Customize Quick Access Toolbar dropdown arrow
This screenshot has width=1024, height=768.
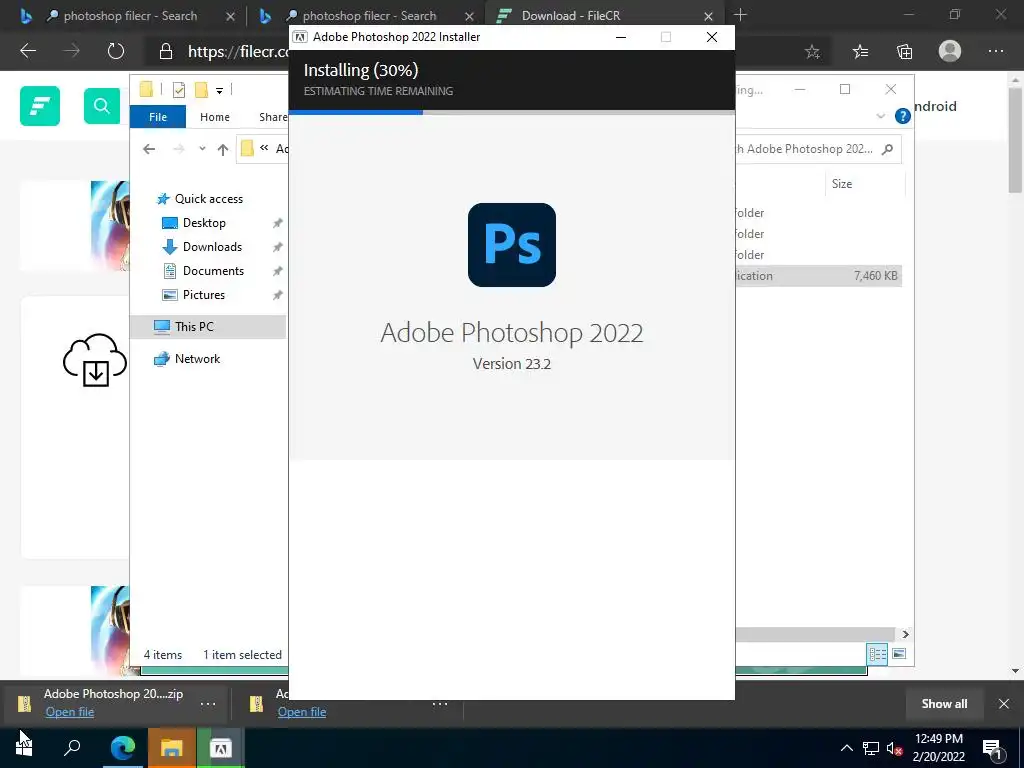pos(219,91)
